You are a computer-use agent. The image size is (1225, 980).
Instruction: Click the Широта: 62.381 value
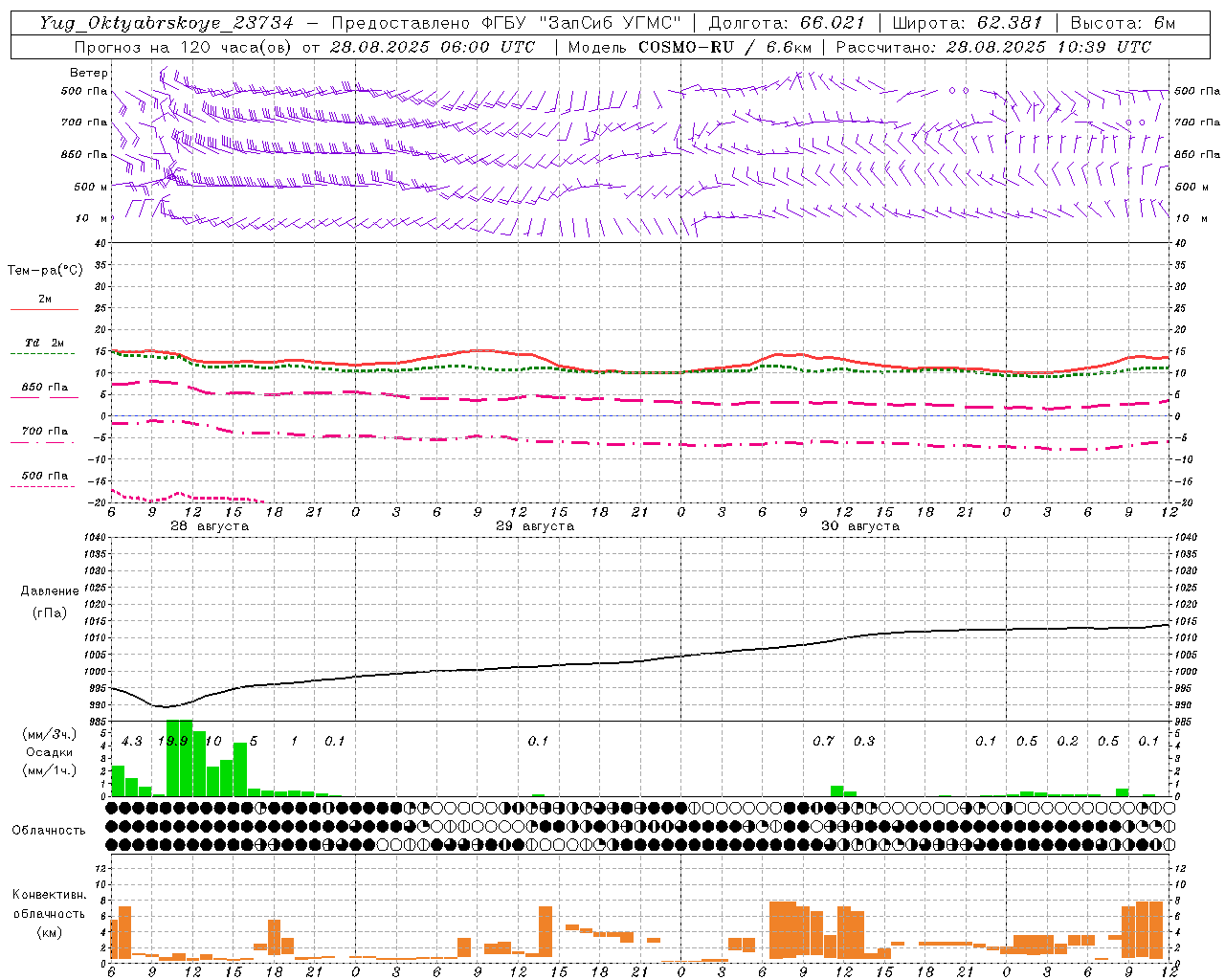(x=969, y=23)
